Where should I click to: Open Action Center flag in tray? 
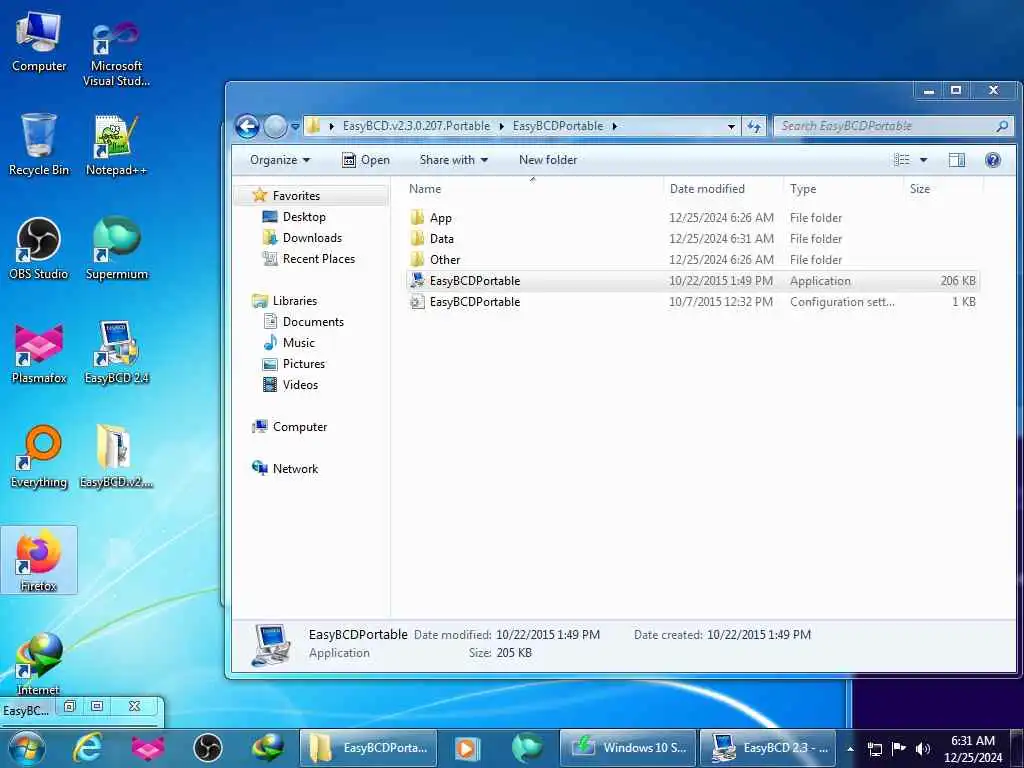point(899,749)
